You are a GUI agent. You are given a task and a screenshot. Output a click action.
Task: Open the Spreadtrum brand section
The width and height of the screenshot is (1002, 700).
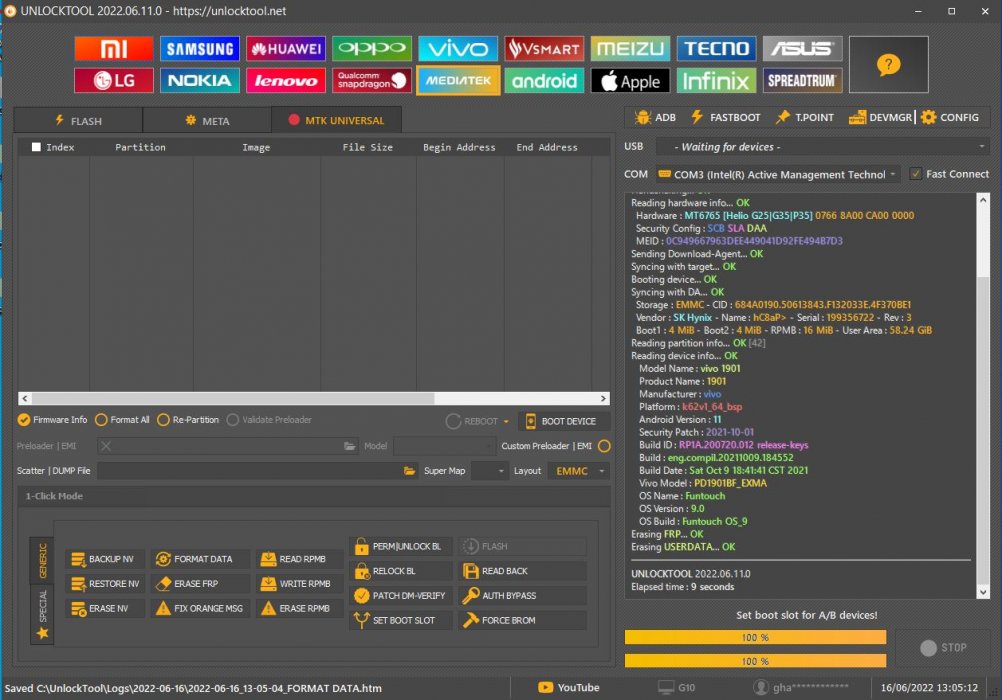pyautogui.click(x=803, y=81)
